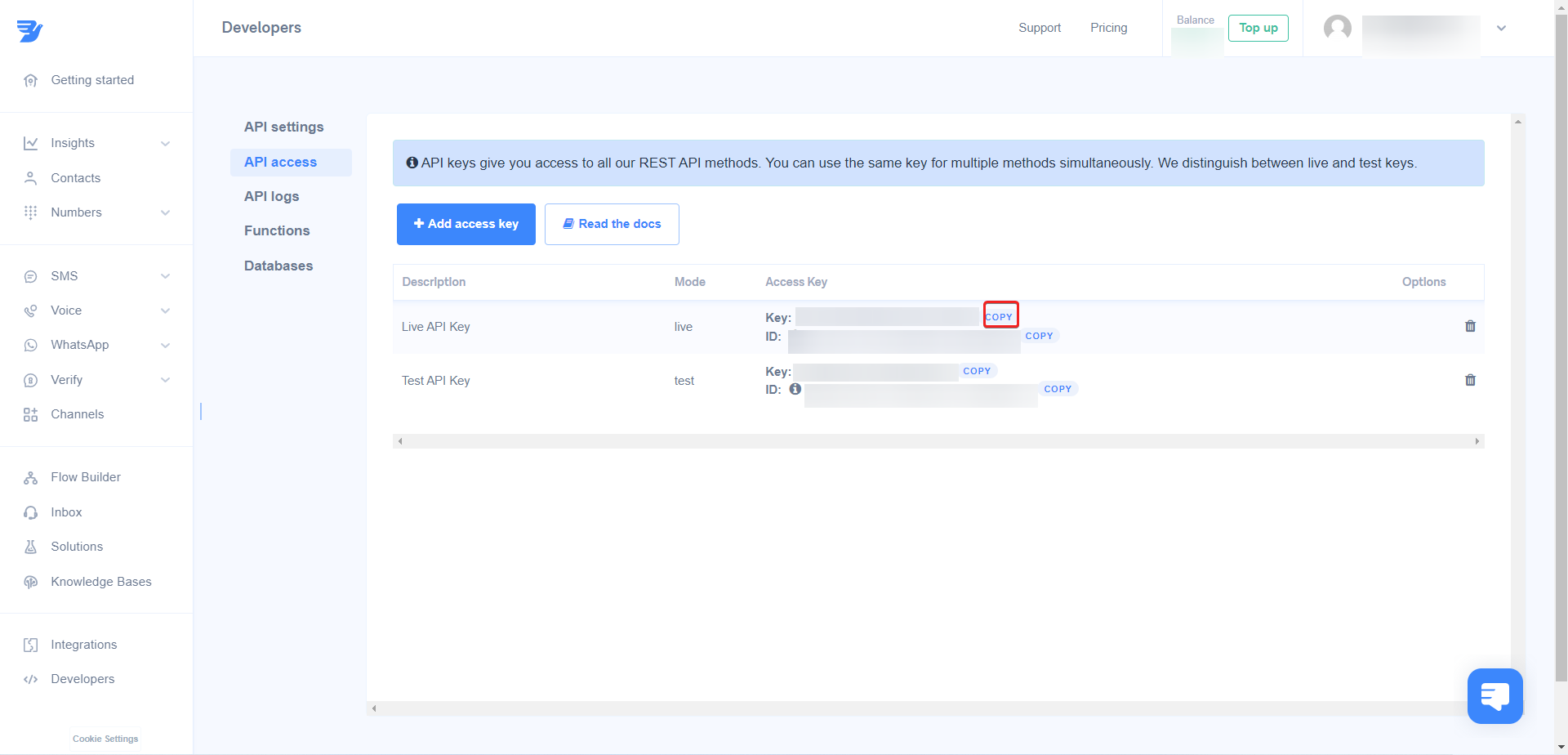This screenshot has width=1568, height=755.
Task: Click Add access key button
Action: pyautogui.click(x=465, y=224)
